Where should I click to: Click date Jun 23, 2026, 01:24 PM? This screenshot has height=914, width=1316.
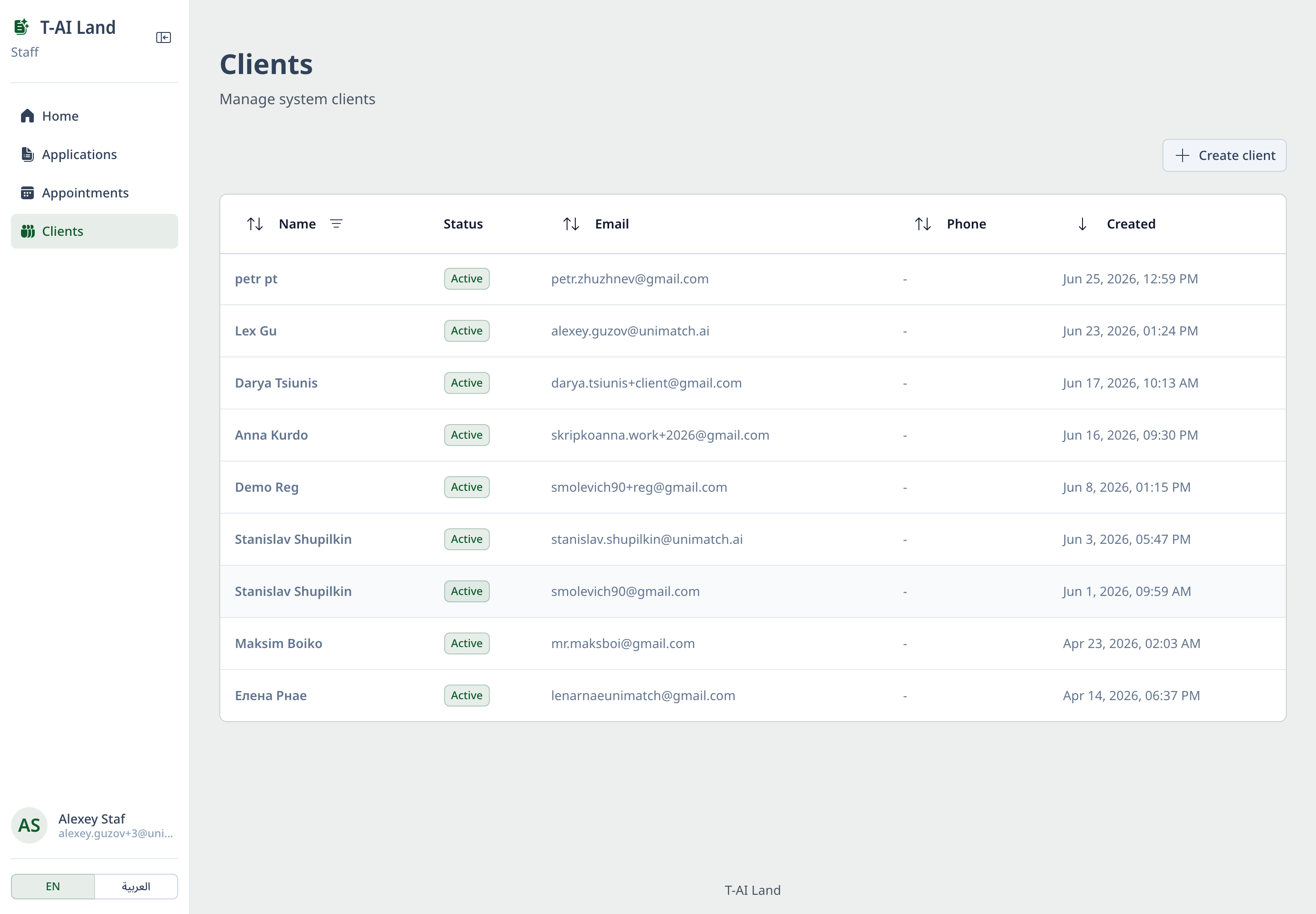[x=1130, y=331]
